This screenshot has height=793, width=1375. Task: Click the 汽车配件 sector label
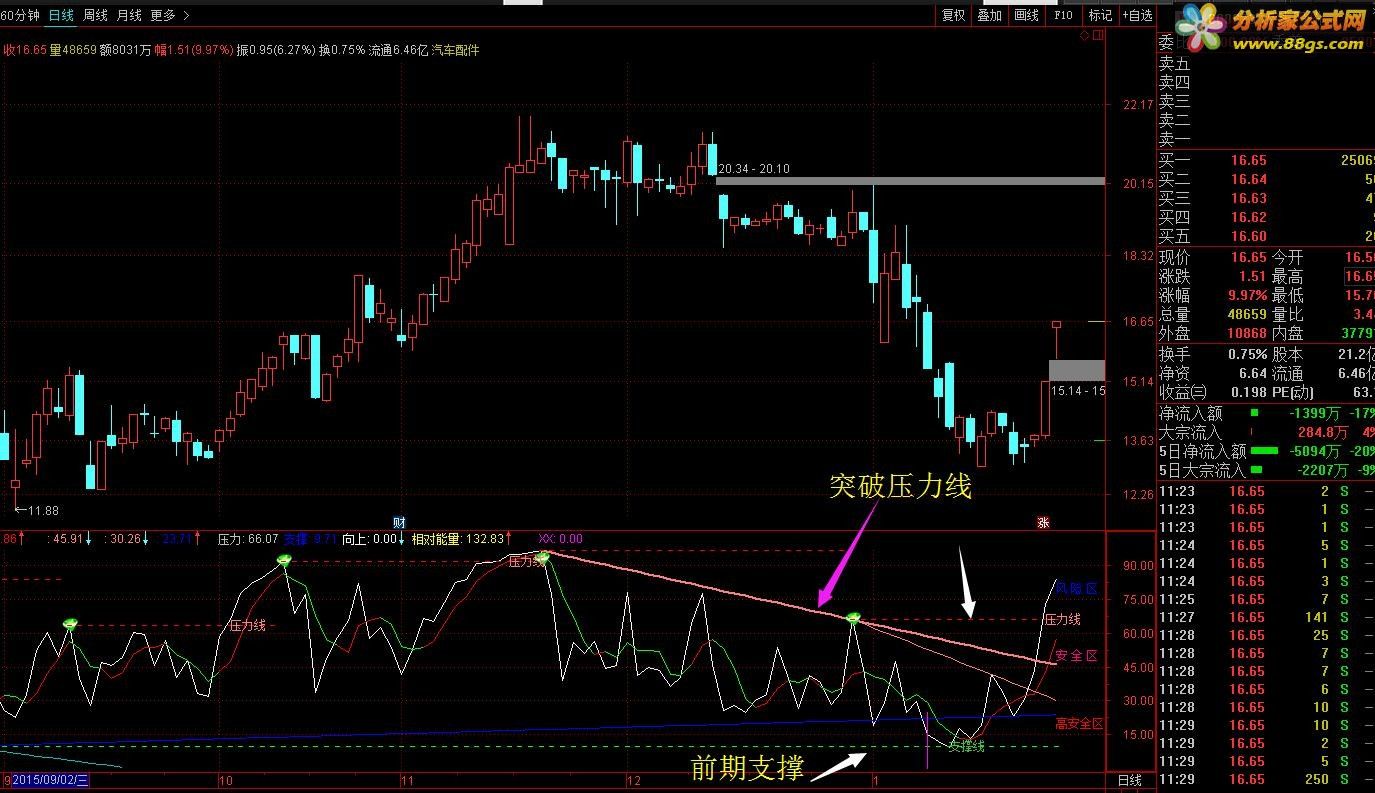click(455, 49)
